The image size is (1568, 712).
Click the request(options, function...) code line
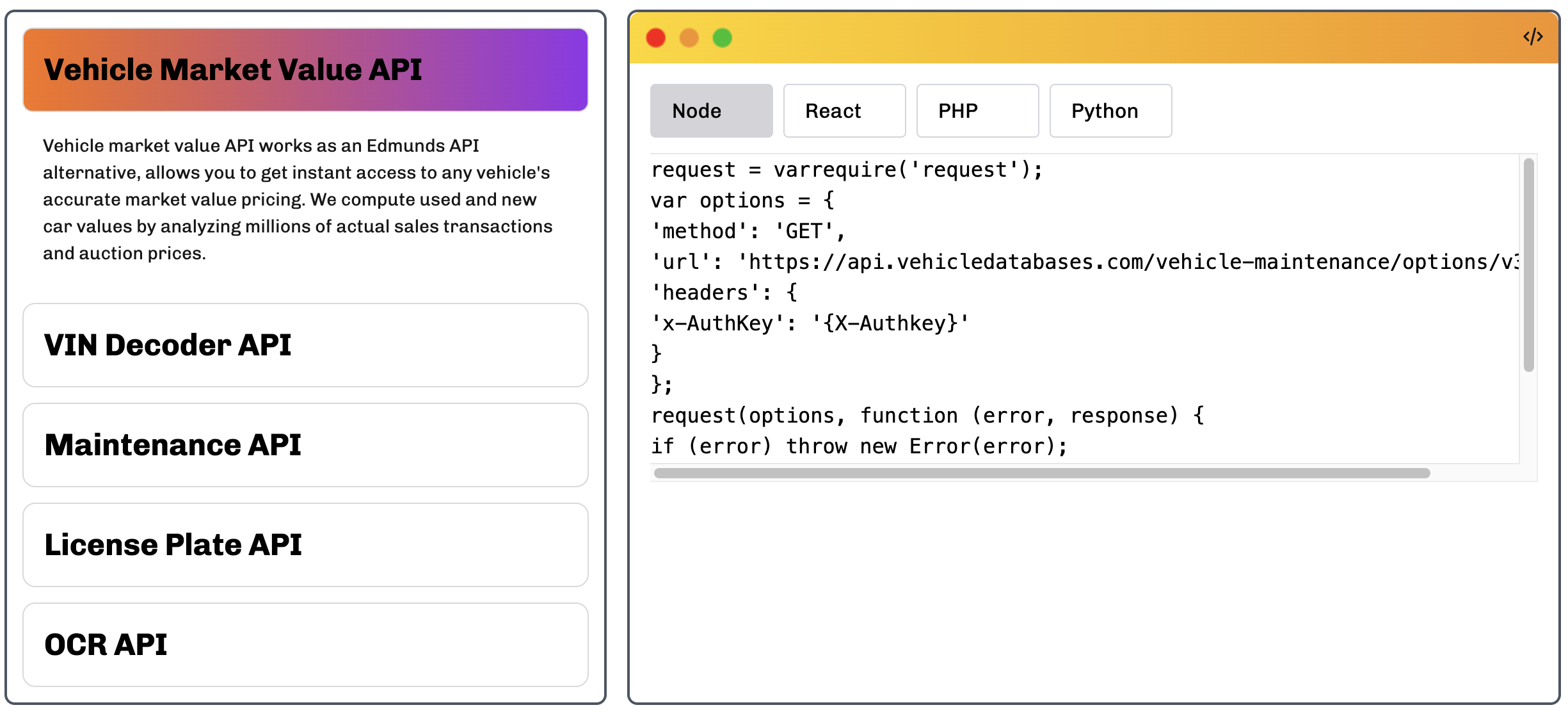coord(927,416)
